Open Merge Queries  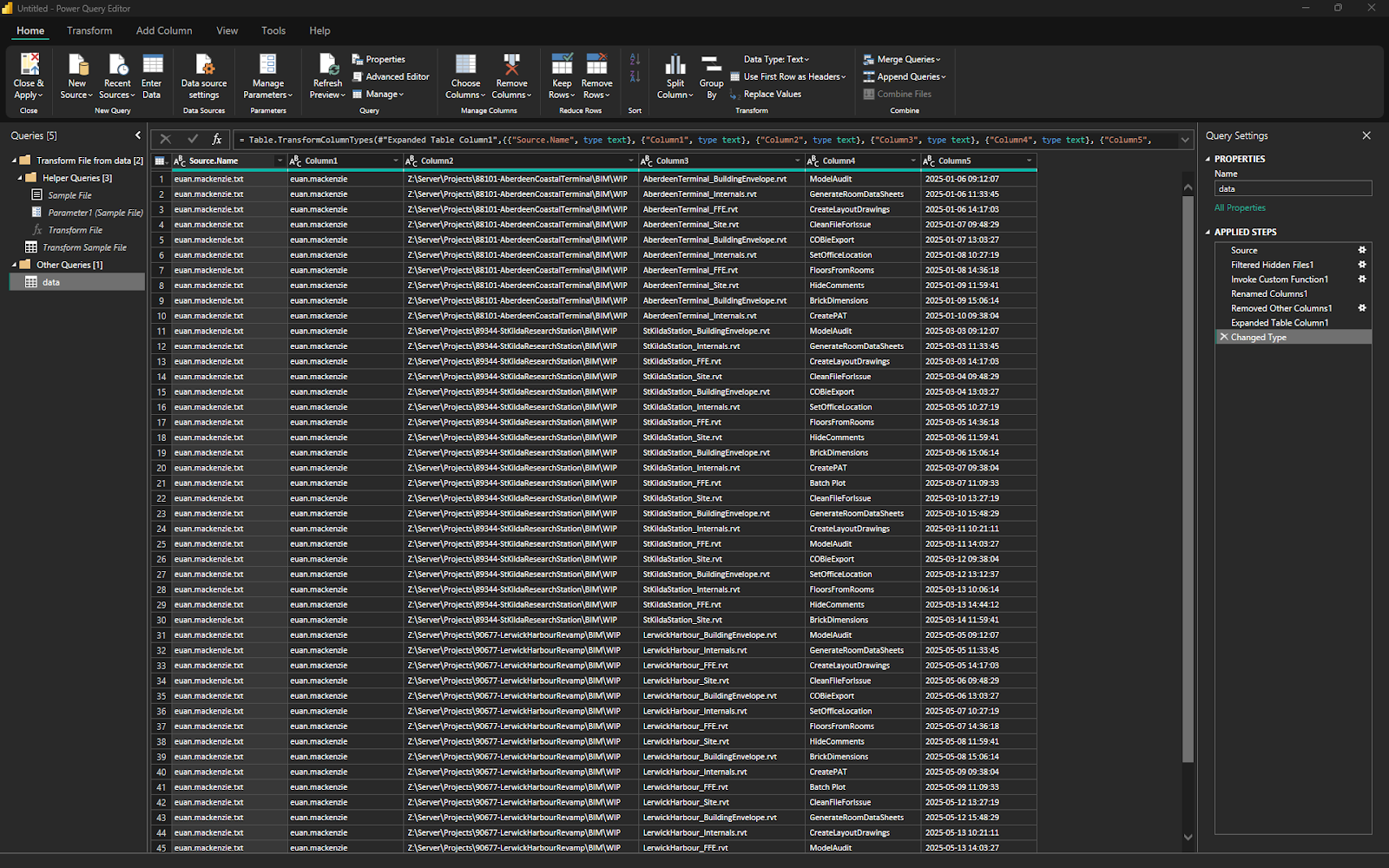[x=903, y=59]
